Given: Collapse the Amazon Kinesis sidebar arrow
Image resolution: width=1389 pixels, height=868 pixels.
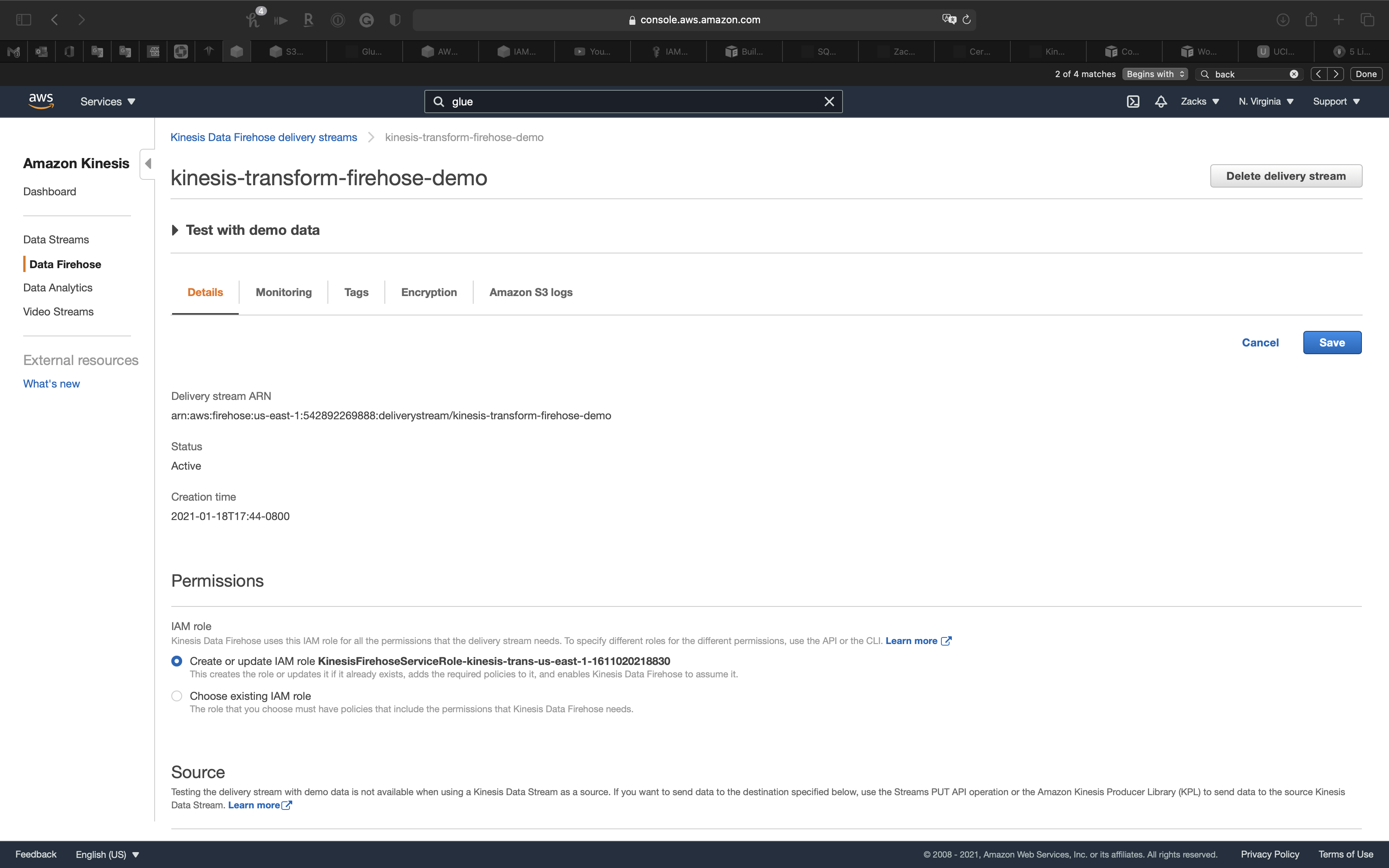Looking at the screenshot, I should point(148,164).
